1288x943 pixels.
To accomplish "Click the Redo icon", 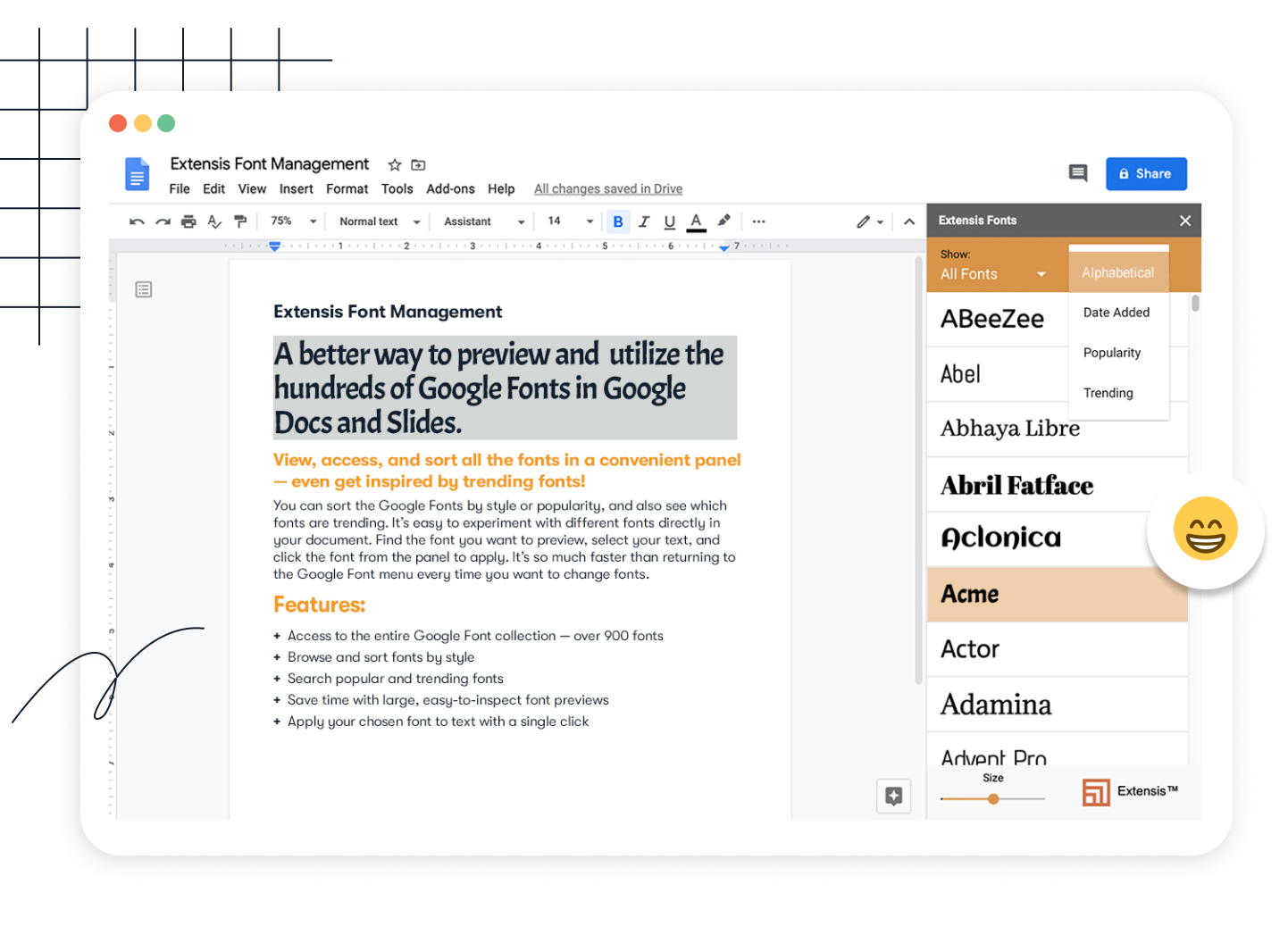I will point(163,221).
